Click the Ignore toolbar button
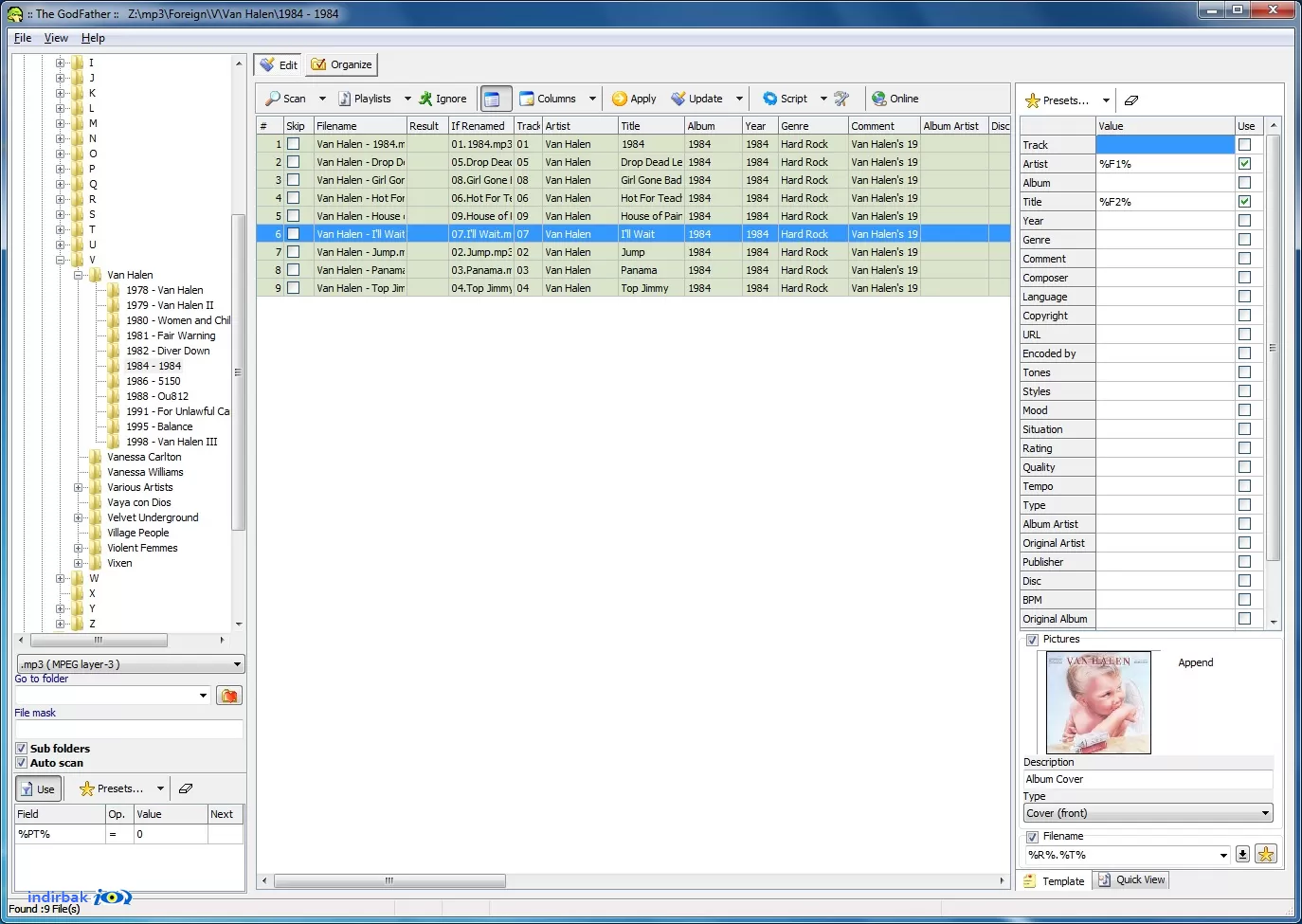The image size is (1302, 924). click(443, 99)
